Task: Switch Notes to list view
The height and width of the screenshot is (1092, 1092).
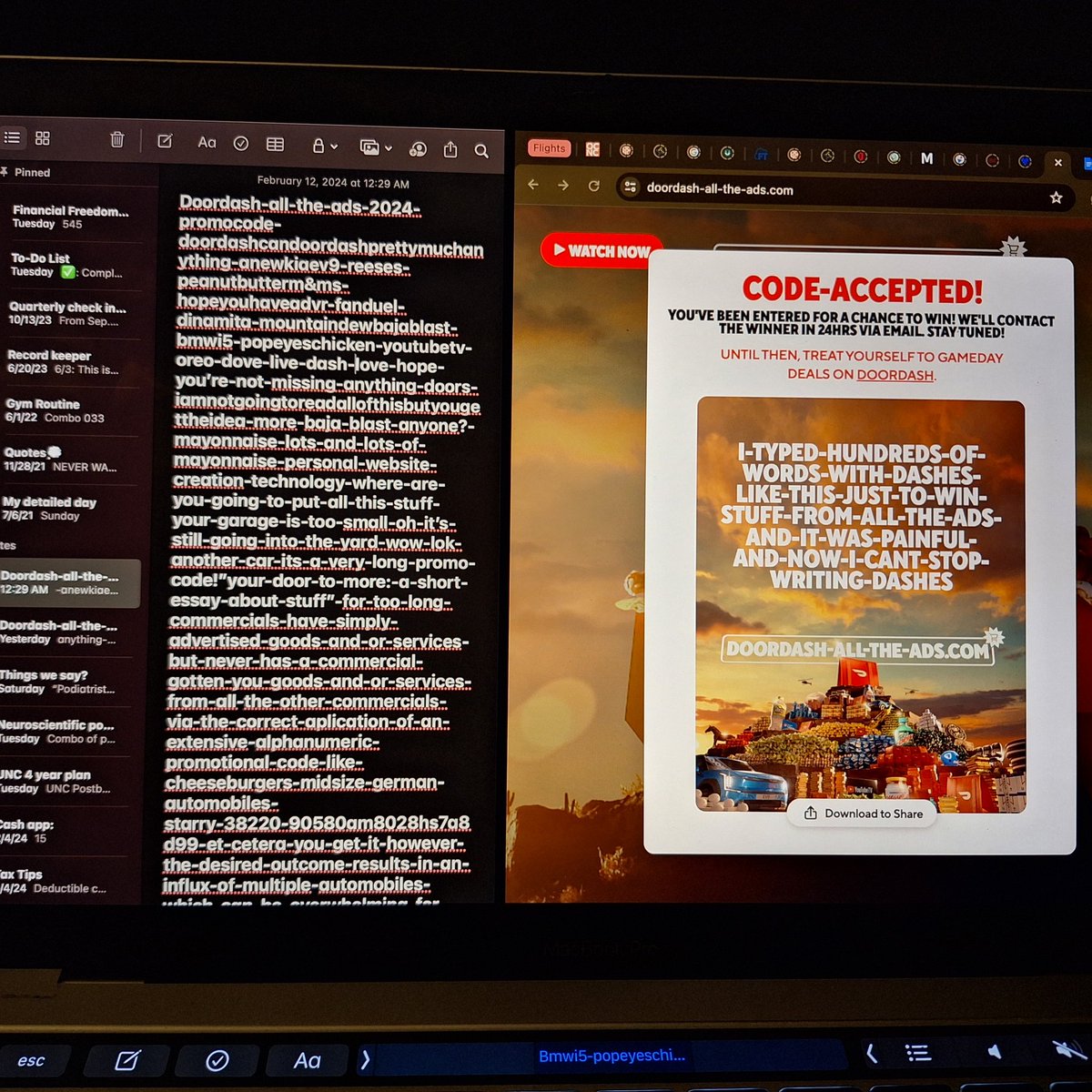Action: [12, 137]
